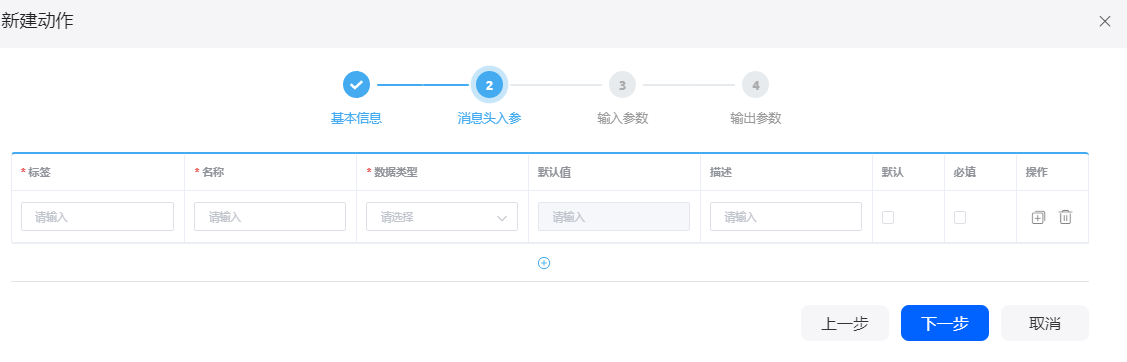The image size is (1127, 362).
Task: Focus the 名称 input field
Action: click(x=270, y=217)
